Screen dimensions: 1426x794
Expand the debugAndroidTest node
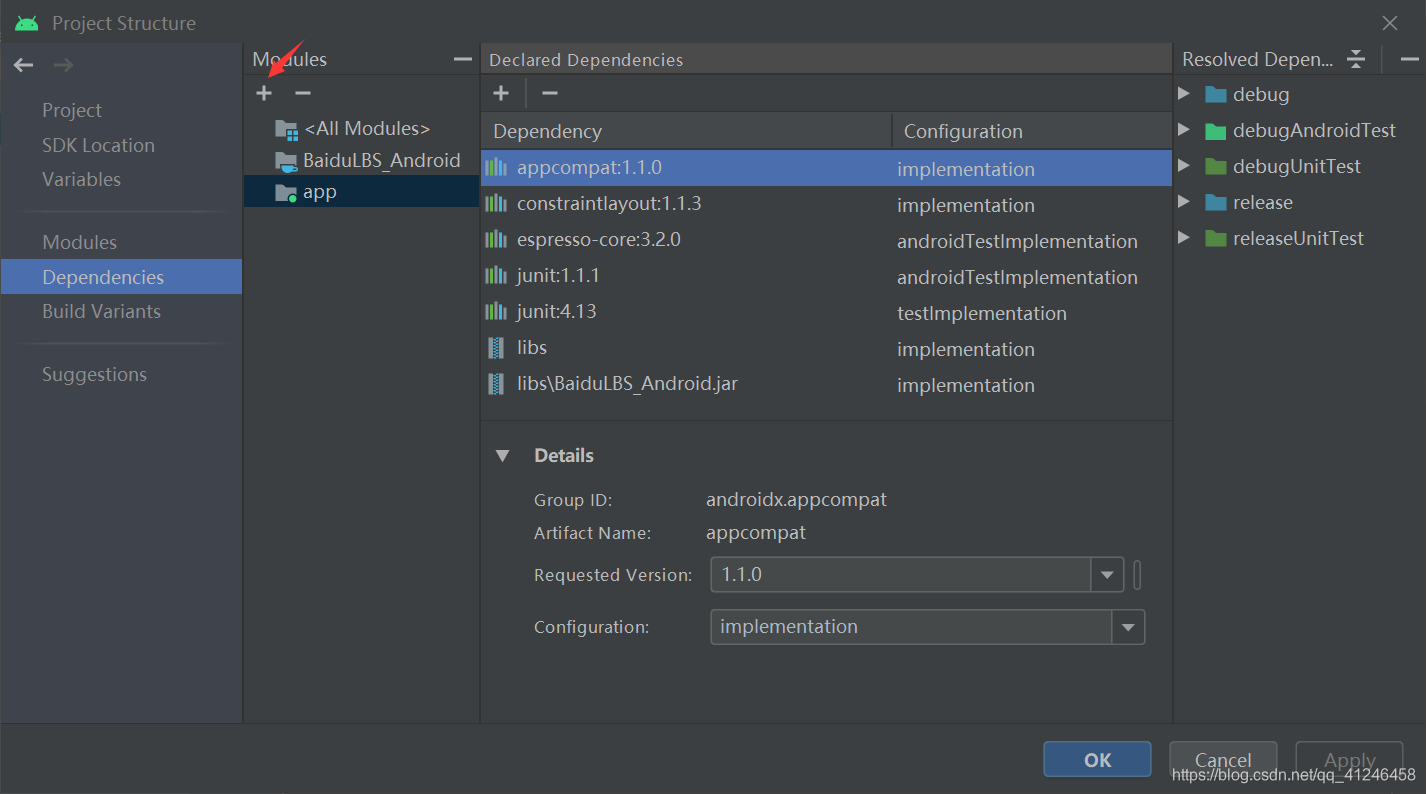point(1184,130)
